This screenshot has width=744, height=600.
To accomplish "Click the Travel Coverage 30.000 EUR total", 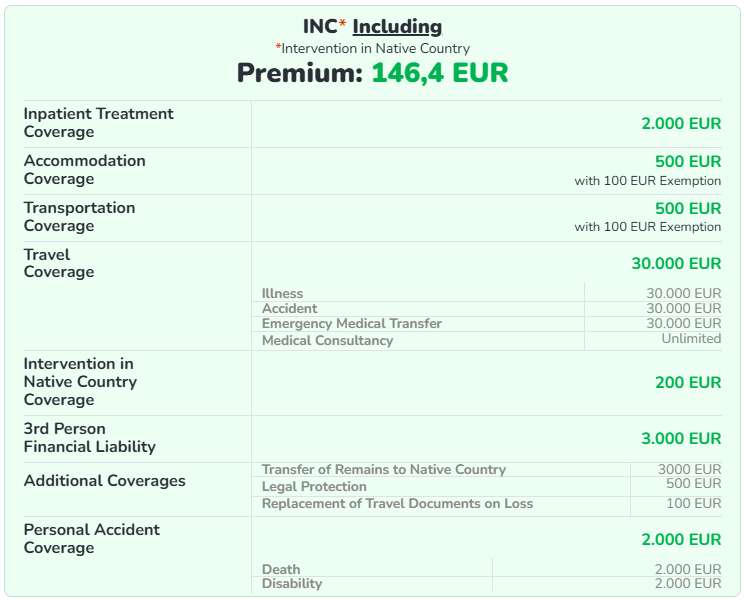I will click(x=676, y=264).
